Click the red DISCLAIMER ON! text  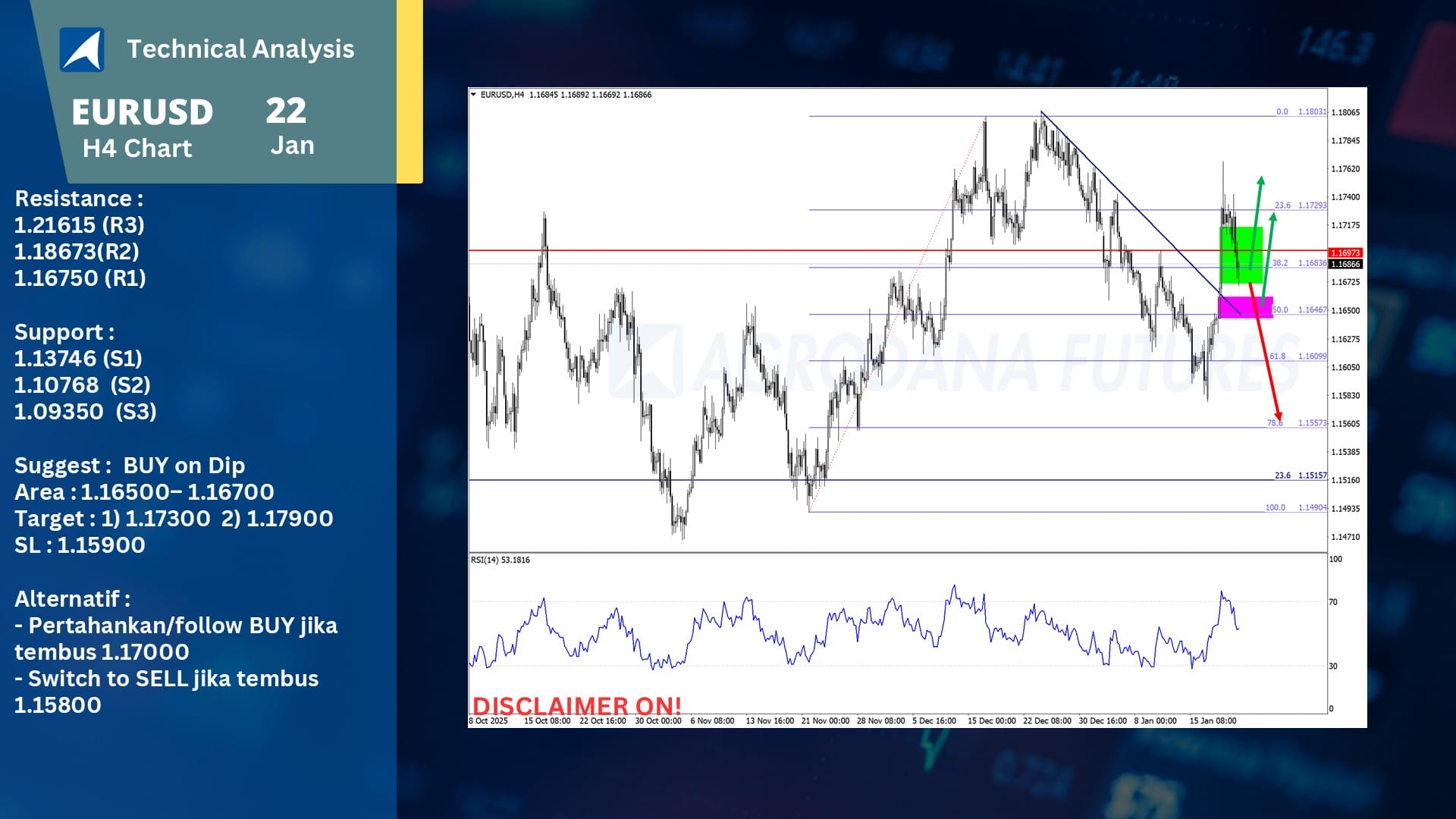(576, 706)
